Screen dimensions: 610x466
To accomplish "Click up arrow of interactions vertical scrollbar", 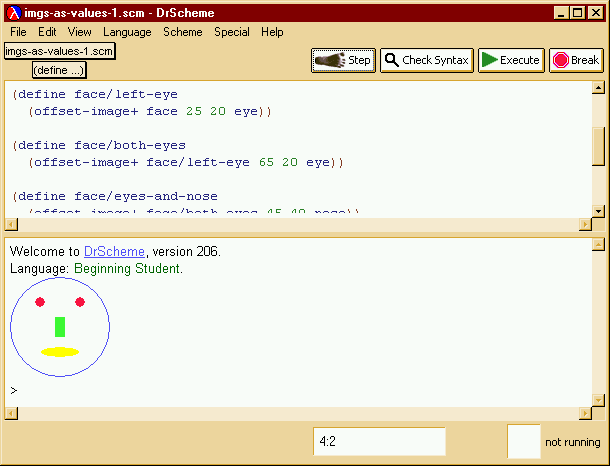I will [x=598, y=244].
